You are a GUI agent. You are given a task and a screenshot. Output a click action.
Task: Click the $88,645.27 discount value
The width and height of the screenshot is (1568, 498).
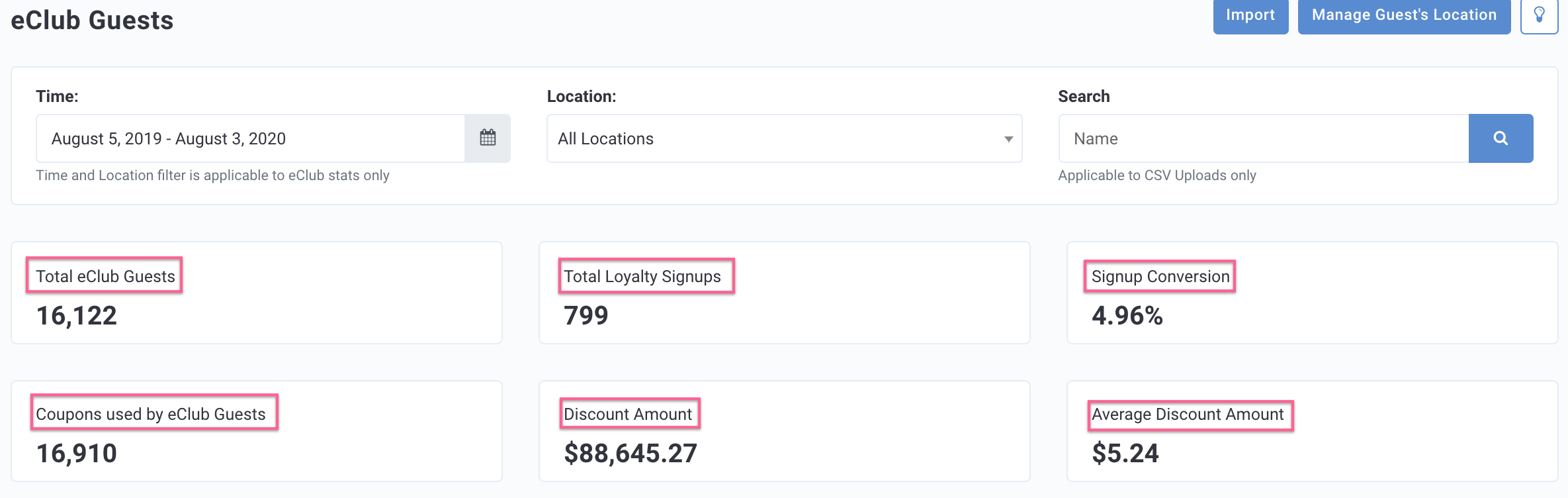pos(631,454)
